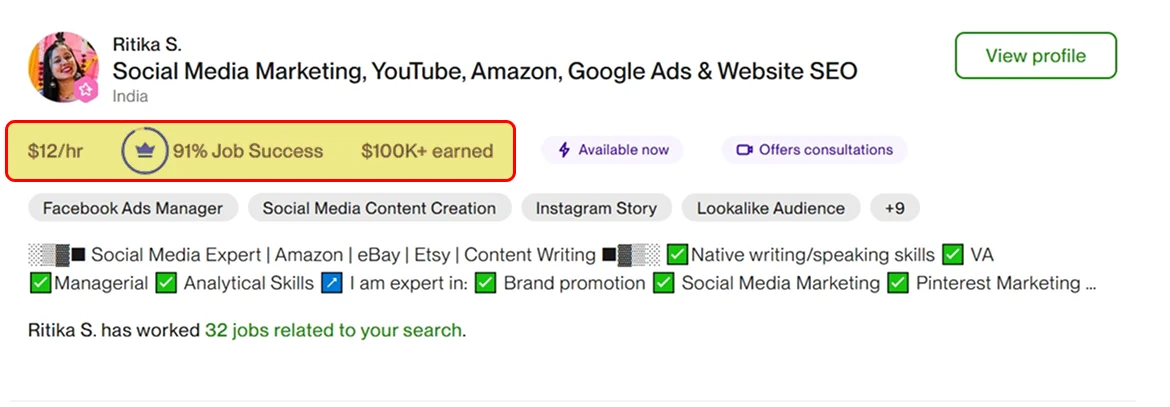Click the $100K+ earned stat
The image size is (1170, 407).
click(x=427, y=151)
